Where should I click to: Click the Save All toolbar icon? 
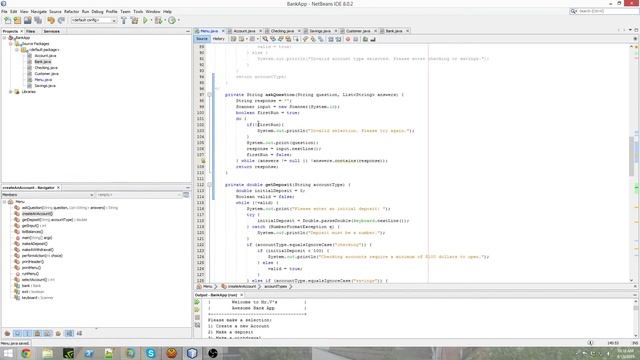(38, 20)
